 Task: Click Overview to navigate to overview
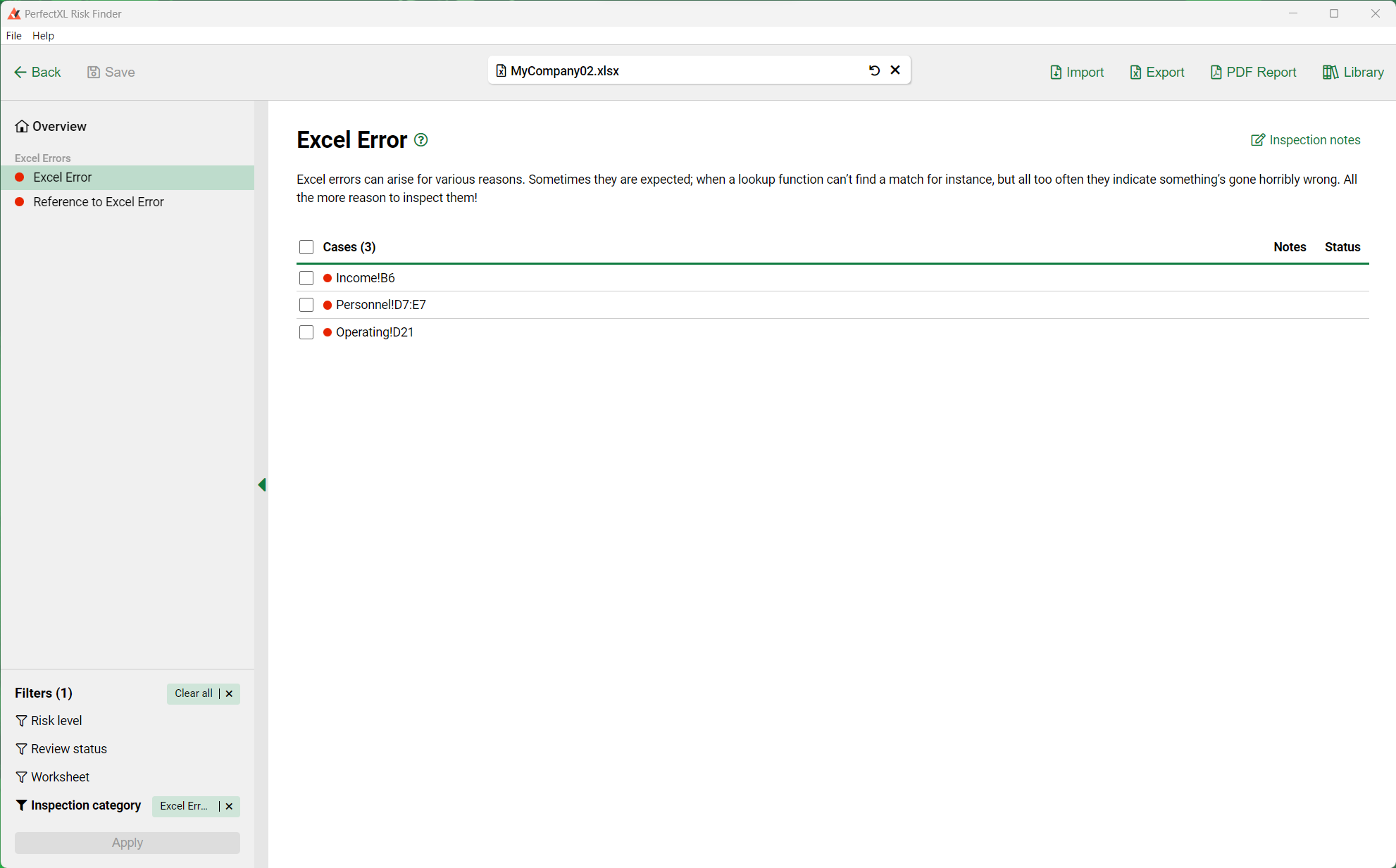pos(58,126)
